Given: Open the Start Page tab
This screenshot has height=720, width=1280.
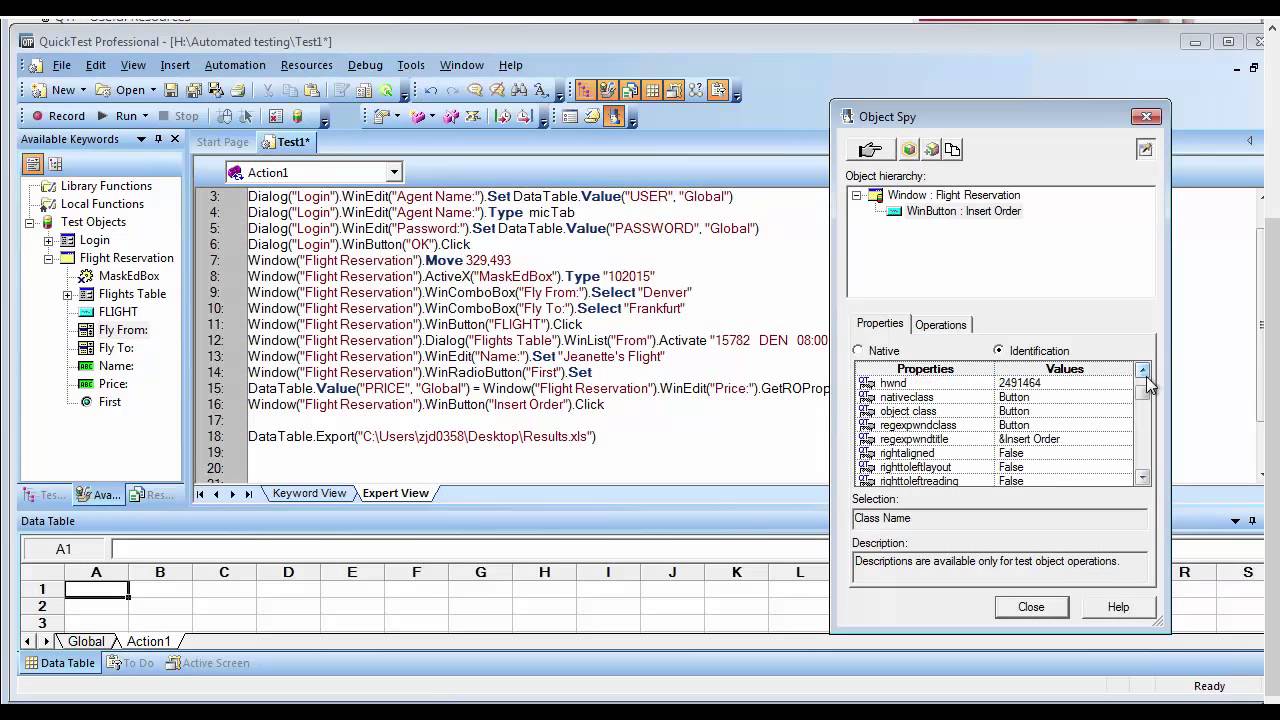Looking at the screenshot, I should 222,142.
